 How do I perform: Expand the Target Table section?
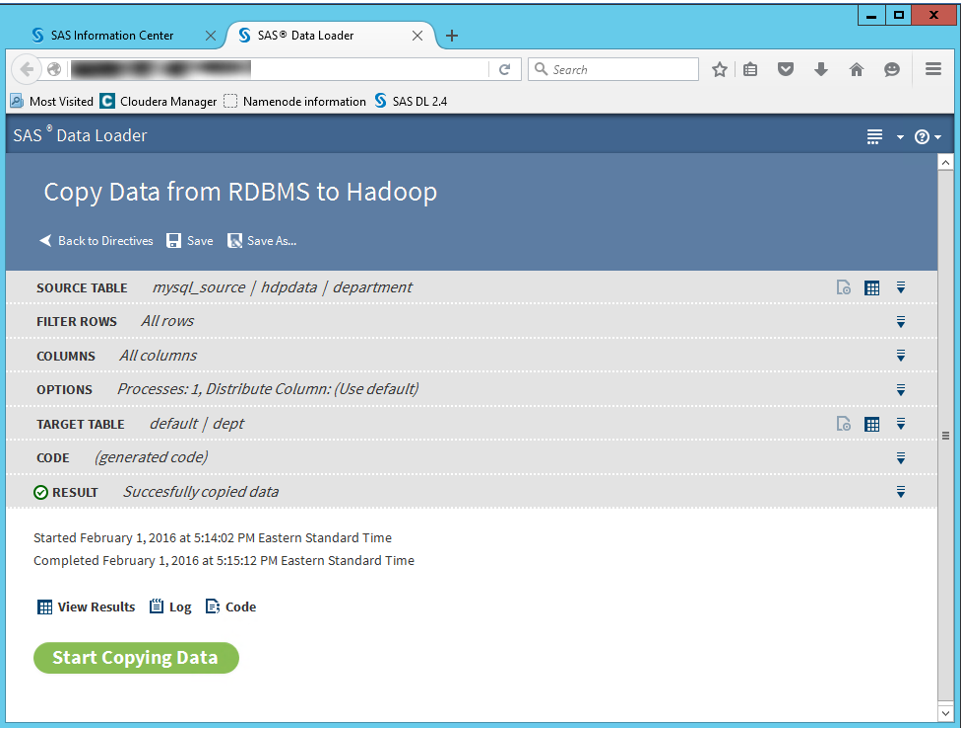901,424
